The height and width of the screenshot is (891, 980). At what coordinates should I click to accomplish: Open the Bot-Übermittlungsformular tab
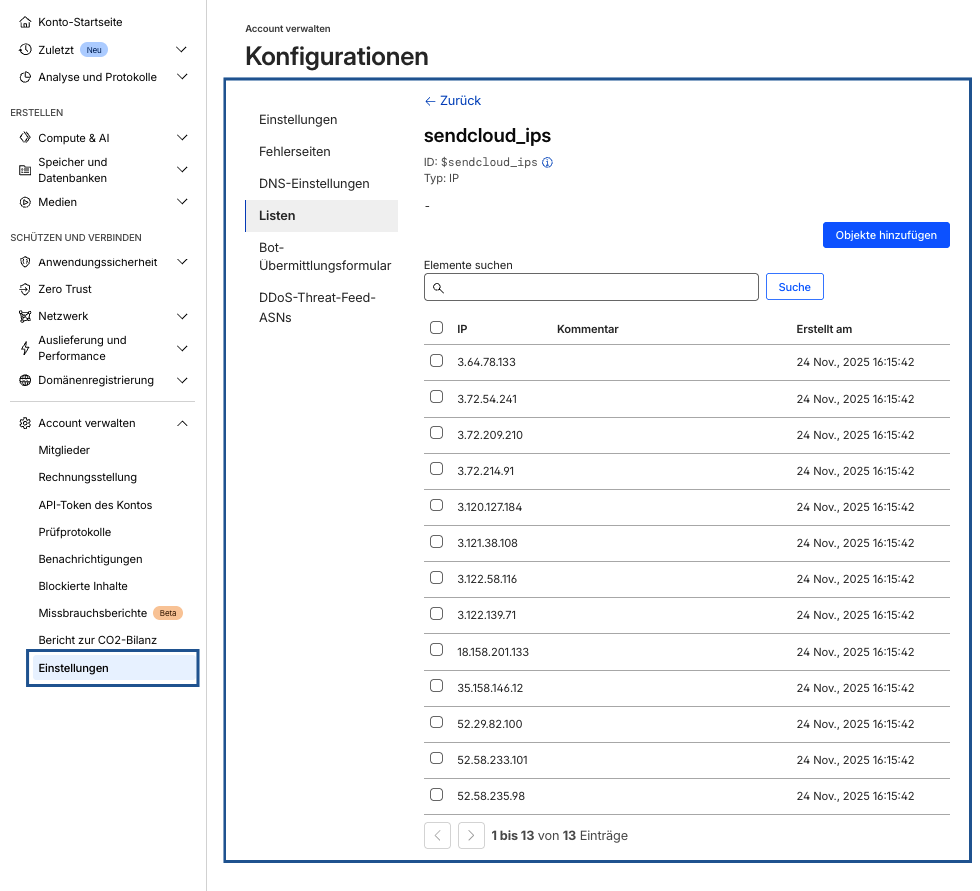pos(325,257)
